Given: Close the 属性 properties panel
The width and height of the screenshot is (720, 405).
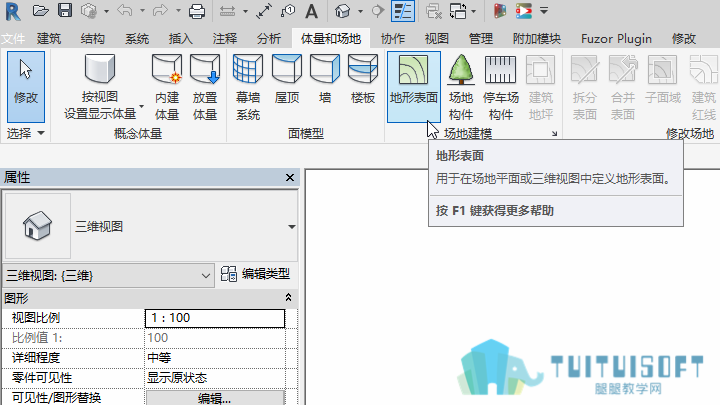Looking at the screenshot, I should (x=290, y=177).
